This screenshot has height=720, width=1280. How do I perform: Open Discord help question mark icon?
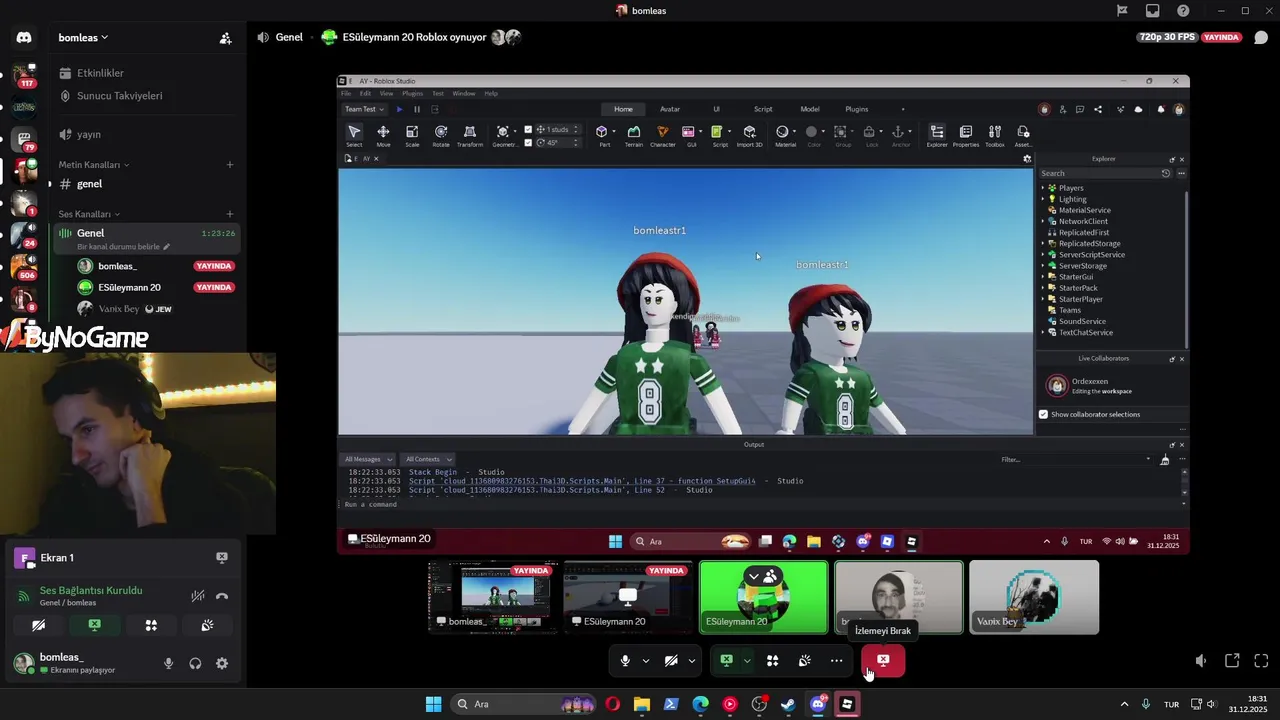click(1184, 11)
